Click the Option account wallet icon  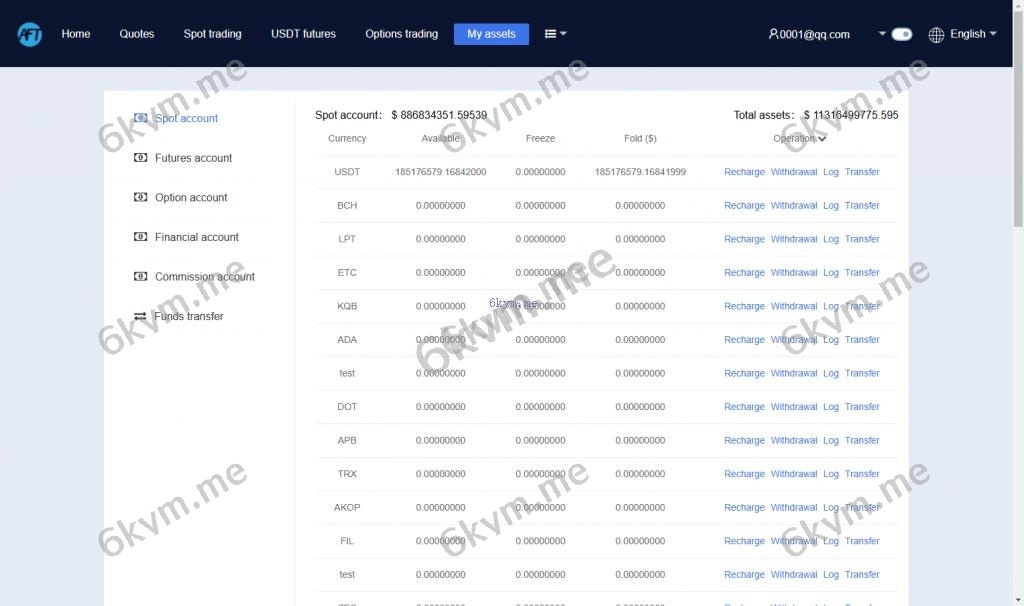coord(140,198)
